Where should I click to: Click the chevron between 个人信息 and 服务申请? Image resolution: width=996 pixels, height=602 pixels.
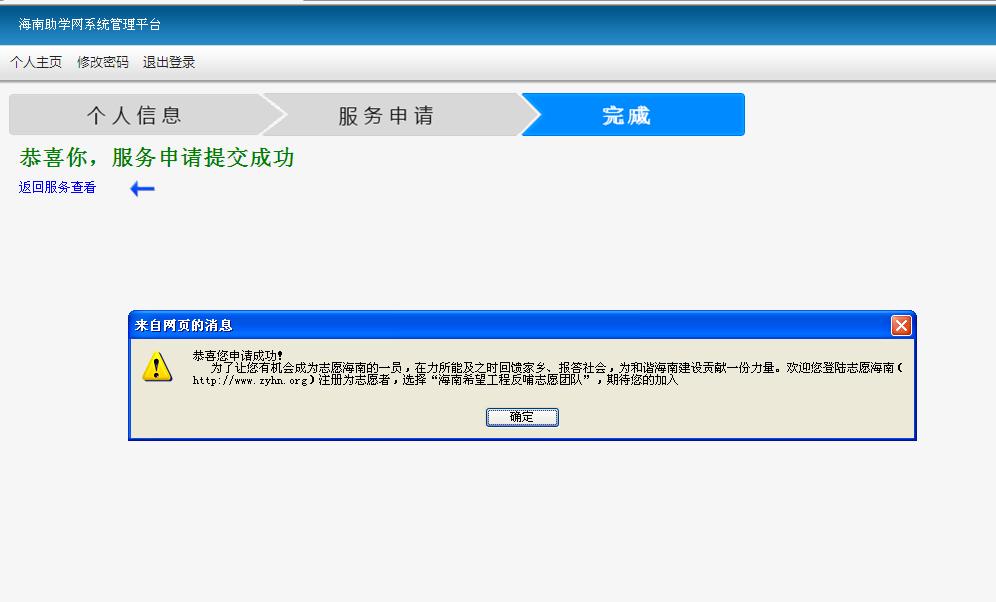(x=272, y=114)
